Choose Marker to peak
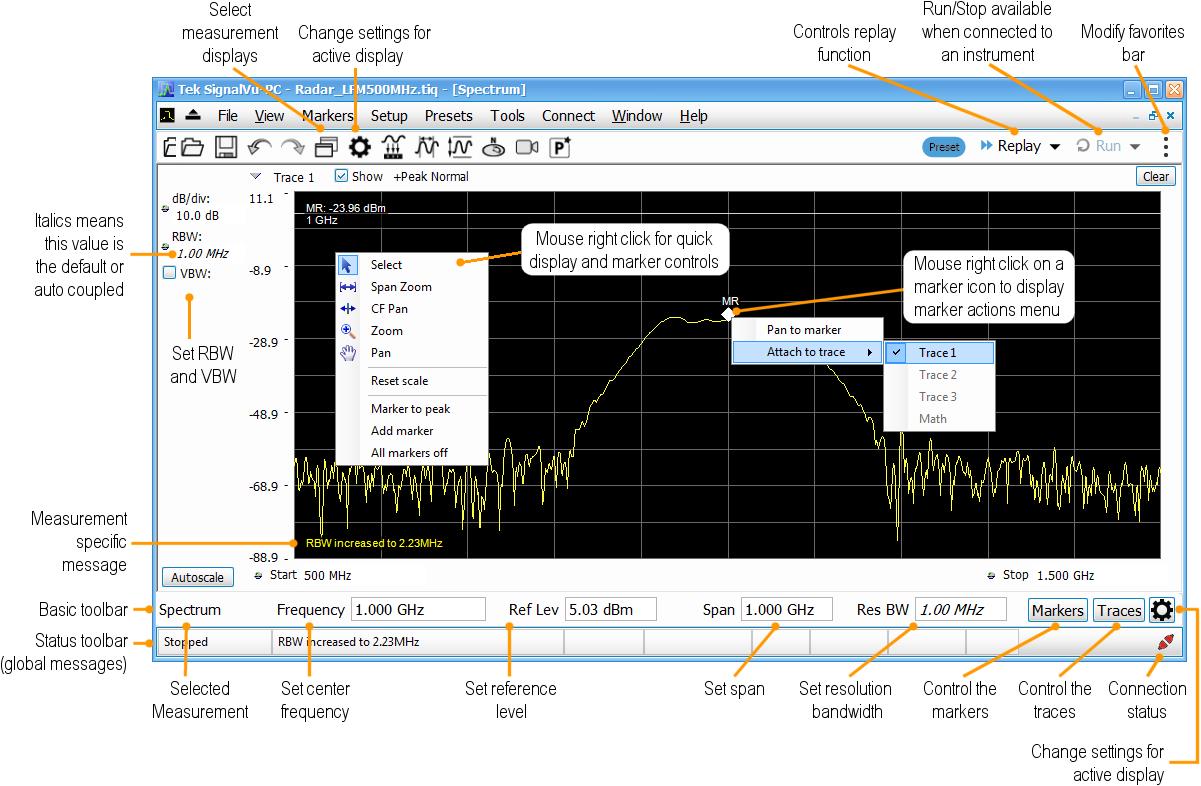The width and height of the screenshot is (1201, 786). click(x=412, y=409)
